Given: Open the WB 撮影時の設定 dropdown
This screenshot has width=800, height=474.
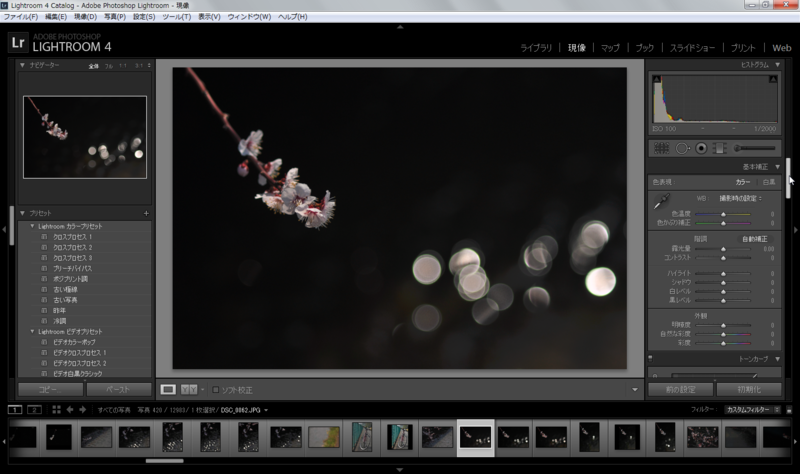Looking at the screenshot, I should coord(741,198).
